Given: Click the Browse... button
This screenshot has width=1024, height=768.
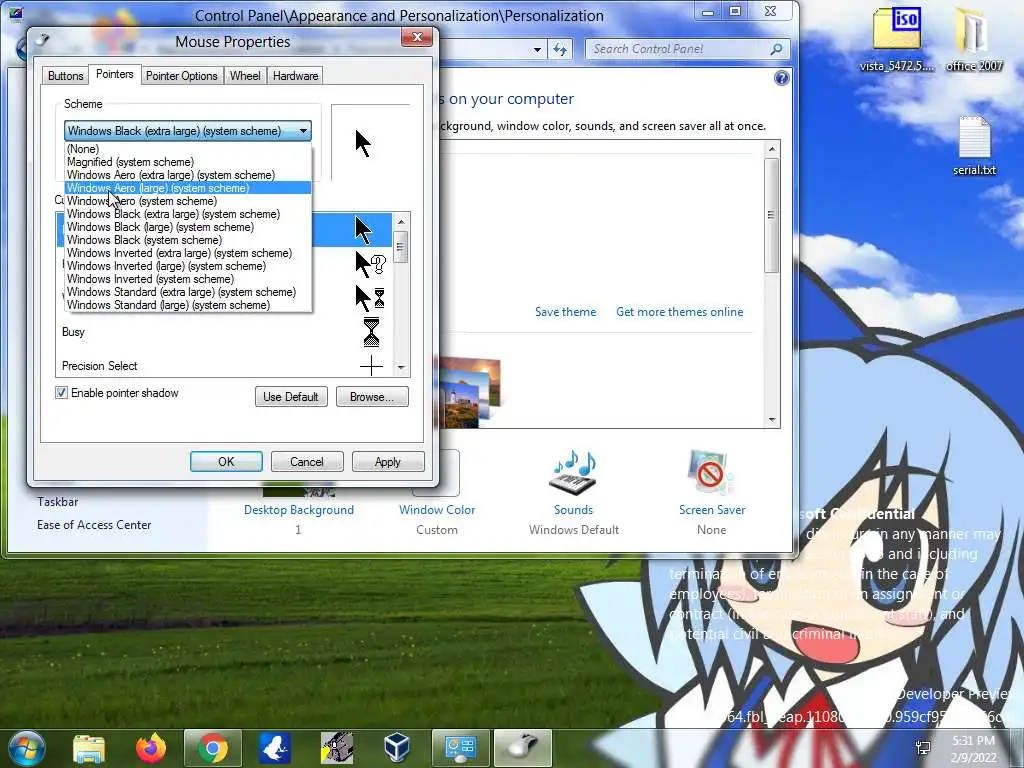Looking at the screenshot, I should 372,396.
